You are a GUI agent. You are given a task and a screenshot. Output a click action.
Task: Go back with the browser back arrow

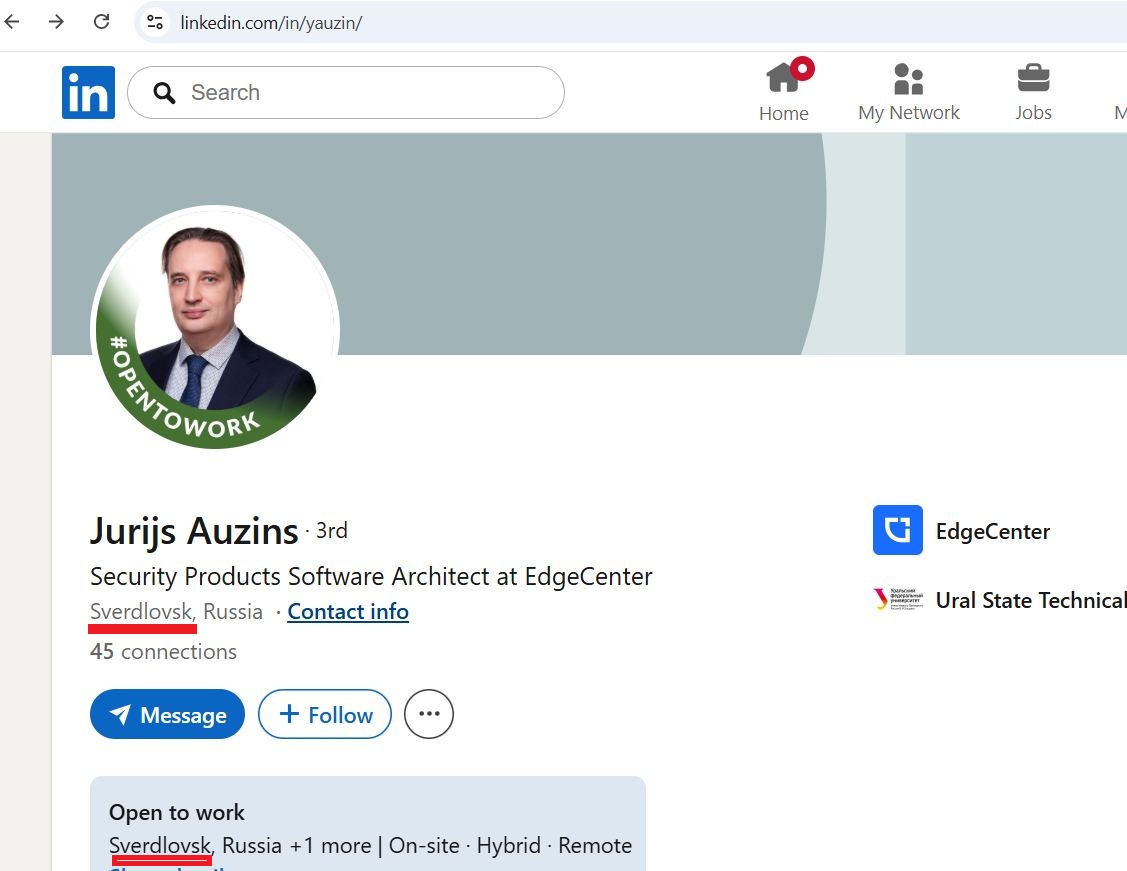[x=12, y=22]
